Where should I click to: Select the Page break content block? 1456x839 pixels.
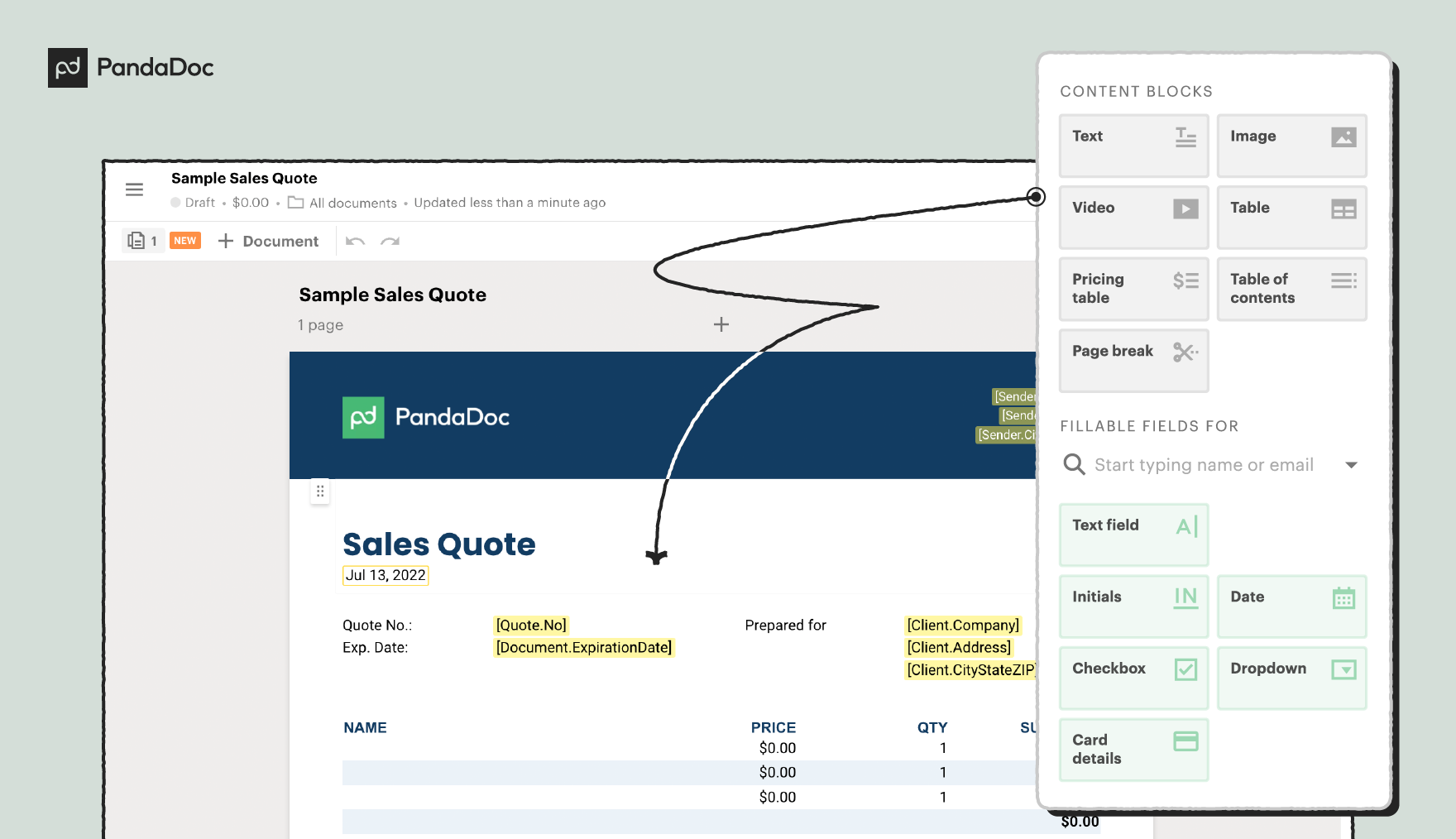pyautogui.click(x=1134, y=360)
